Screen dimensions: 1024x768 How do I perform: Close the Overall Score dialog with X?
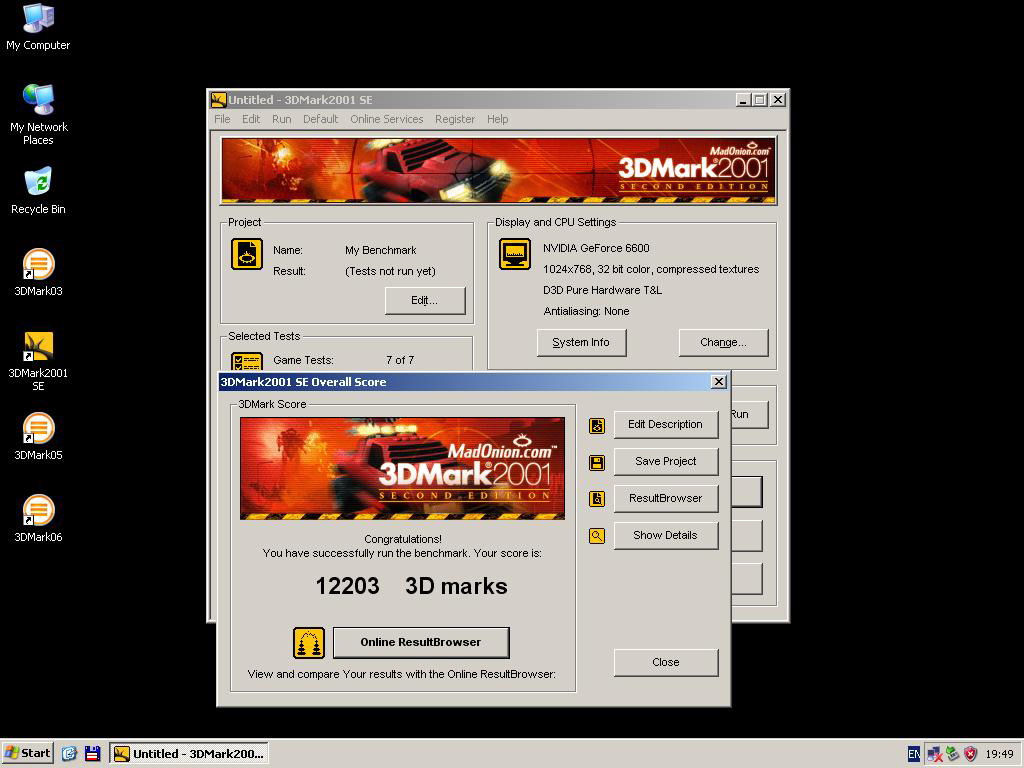coord(718,382)
